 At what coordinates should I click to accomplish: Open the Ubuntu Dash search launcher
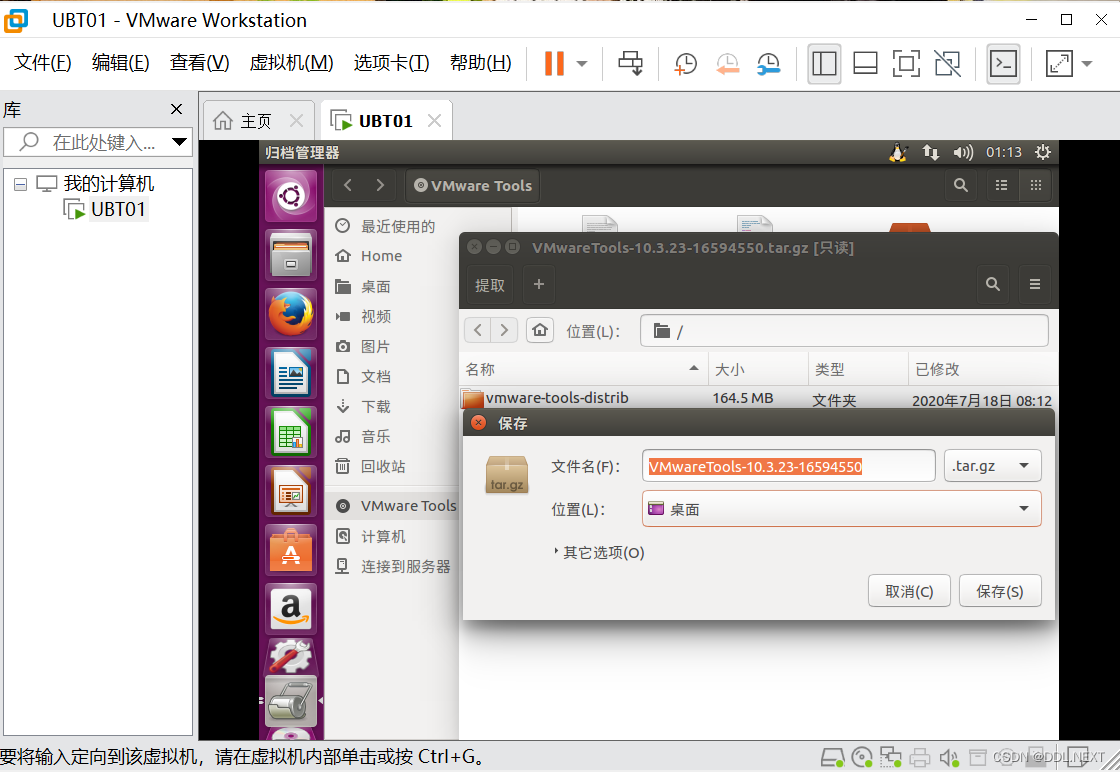pyautogui.click(x=291, y=196)
